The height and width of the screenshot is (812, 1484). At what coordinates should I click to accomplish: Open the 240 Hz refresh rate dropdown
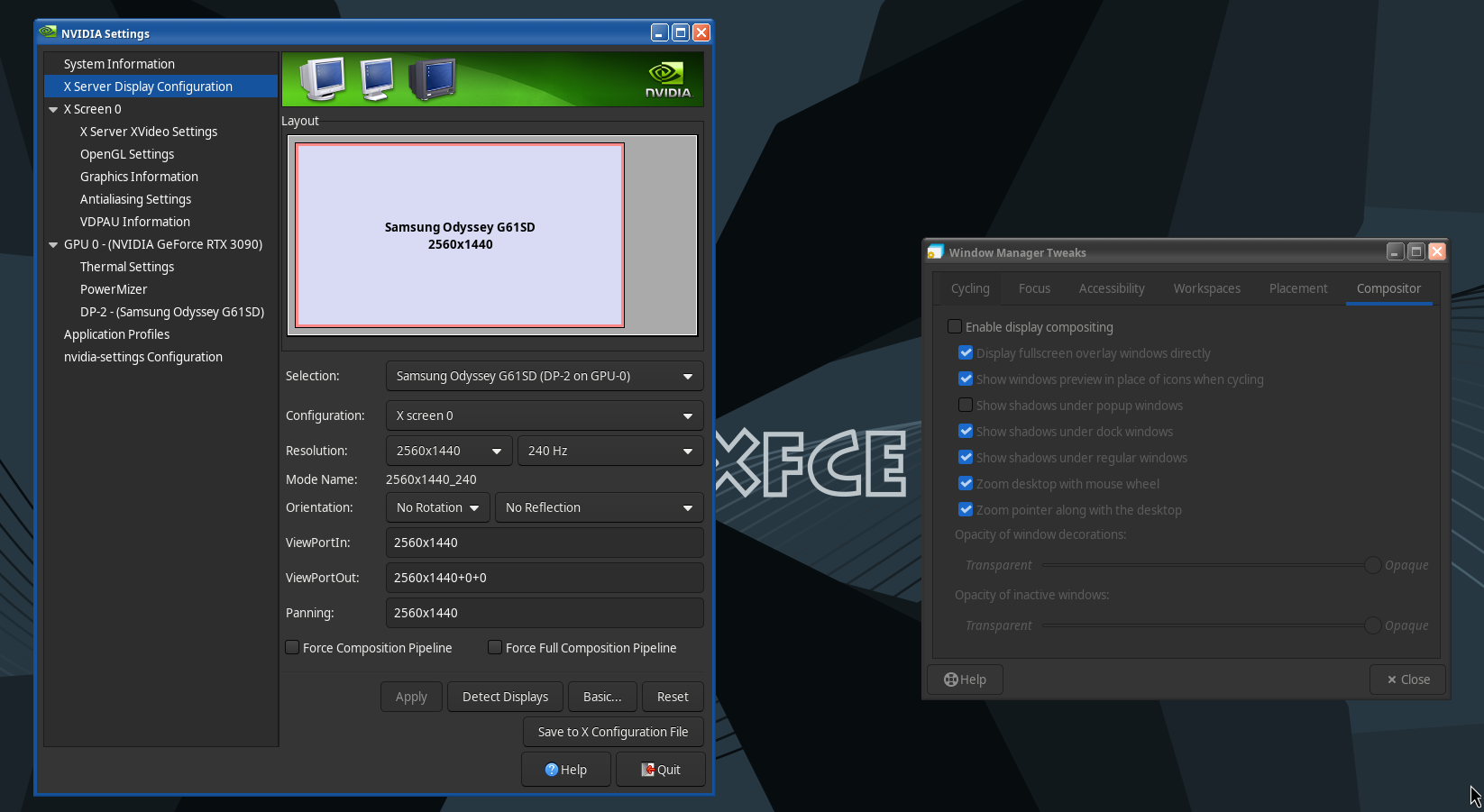tap(610, 451)
